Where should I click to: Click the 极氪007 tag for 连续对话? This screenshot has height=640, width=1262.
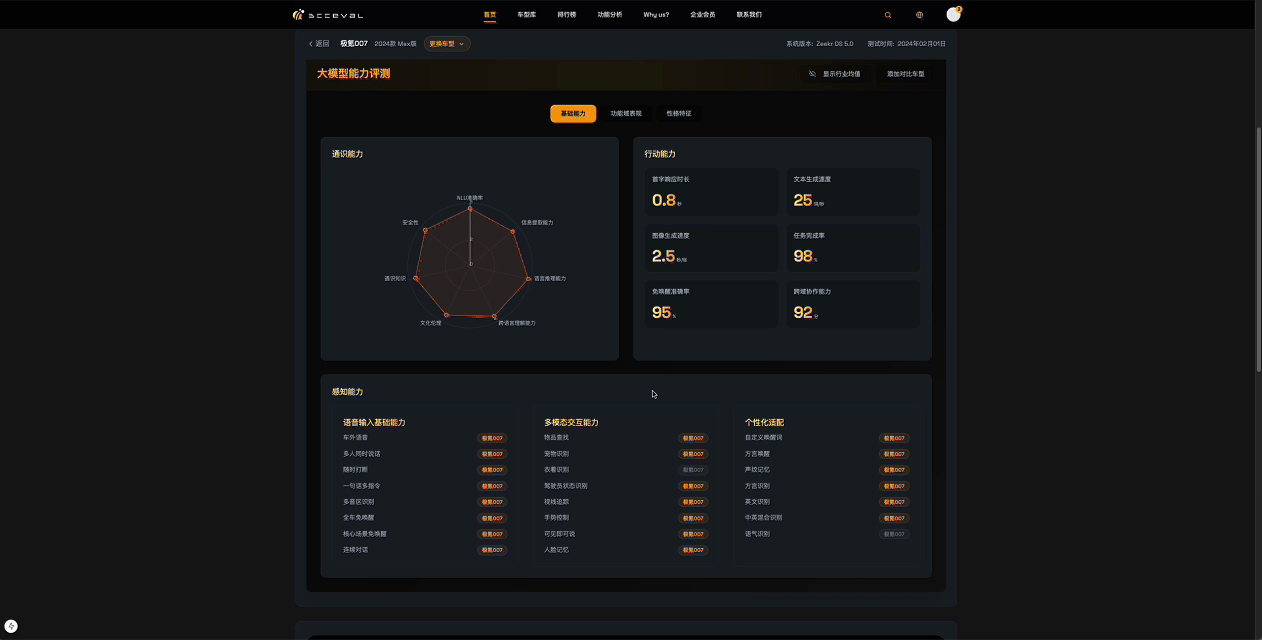[492, 550]
